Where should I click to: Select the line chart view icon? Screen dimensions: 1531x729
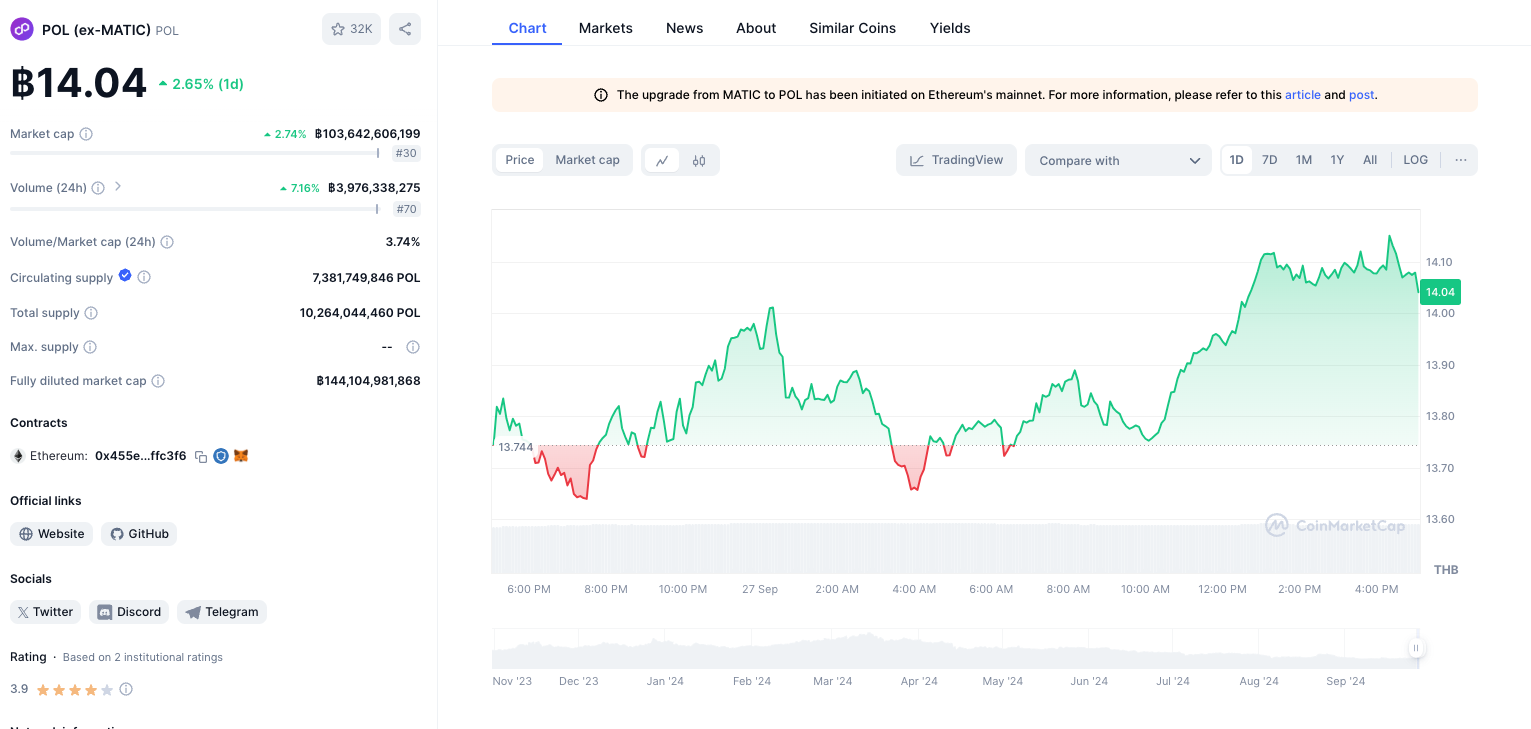coord(662,160)
